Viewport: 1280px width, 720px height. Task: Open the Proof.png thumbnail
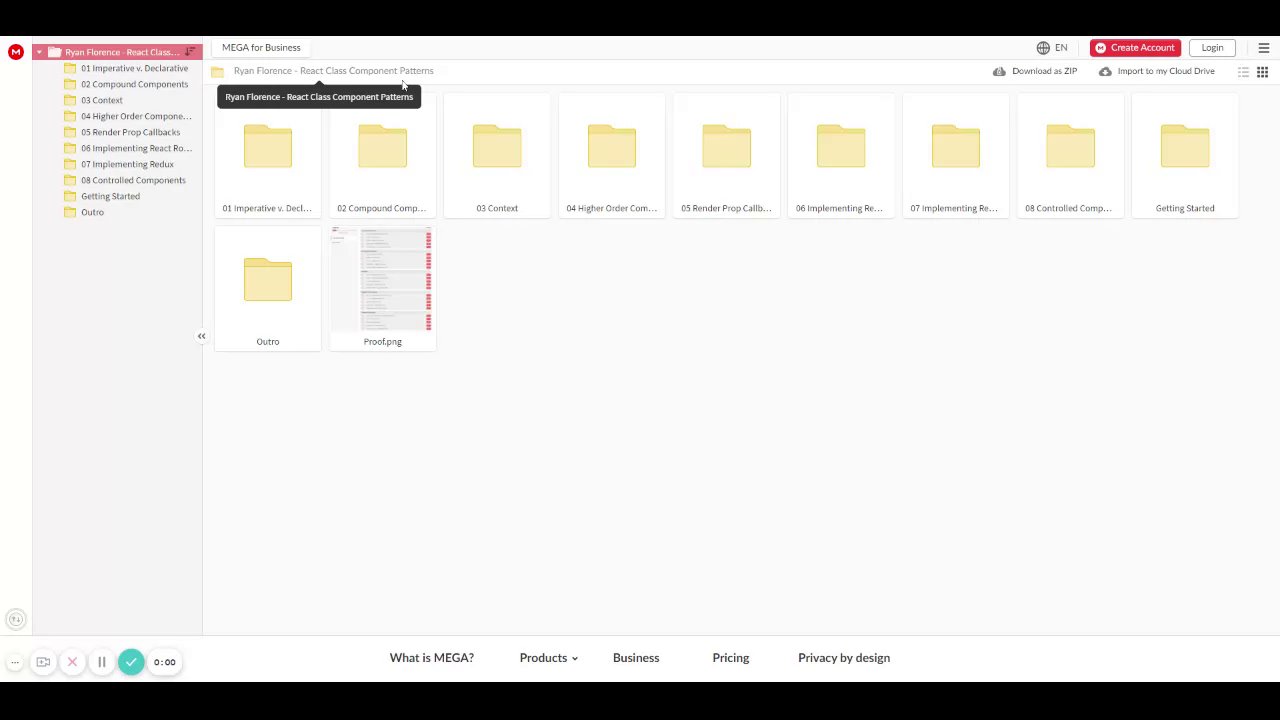[382, 289]
